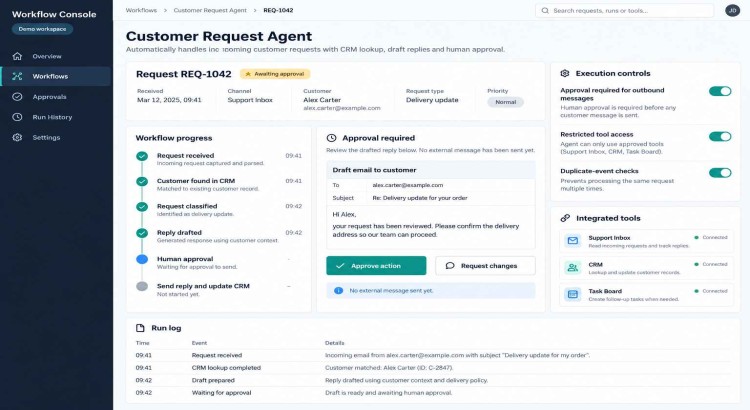Click the customer email under Alex Carter
Image resolution: width=750 pixels, height=410 pixels.
click(x=342, y=108)
